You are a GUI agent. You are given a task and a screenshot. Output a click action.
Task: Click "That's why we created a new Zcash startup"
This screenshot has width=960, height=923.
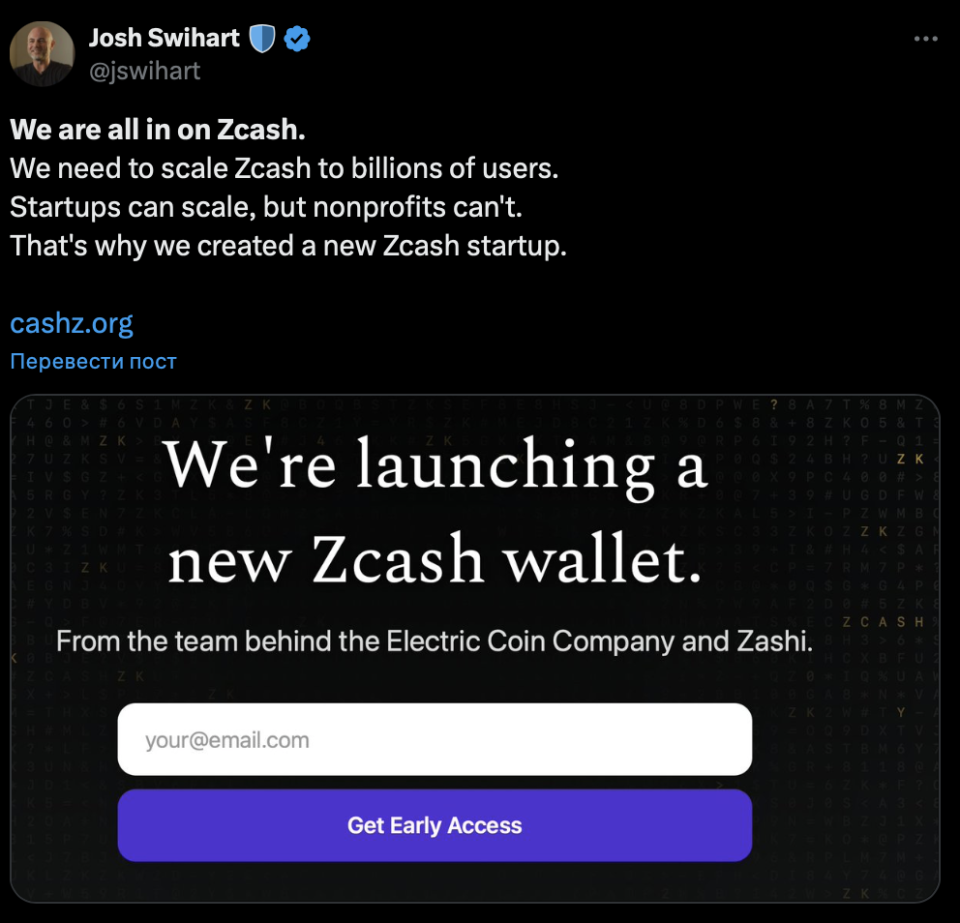[288, 246]
